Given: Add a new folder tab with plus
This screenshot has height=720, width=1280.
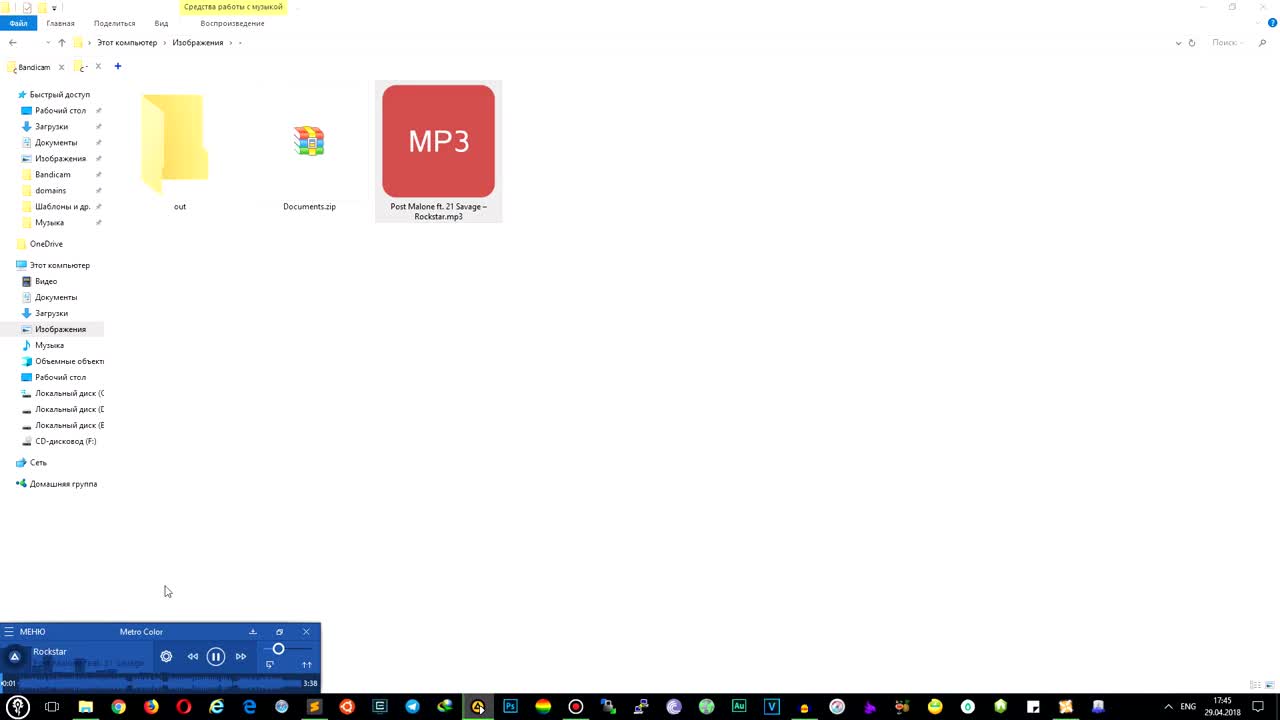Looking at the screenshot, I should coord(118,67).
